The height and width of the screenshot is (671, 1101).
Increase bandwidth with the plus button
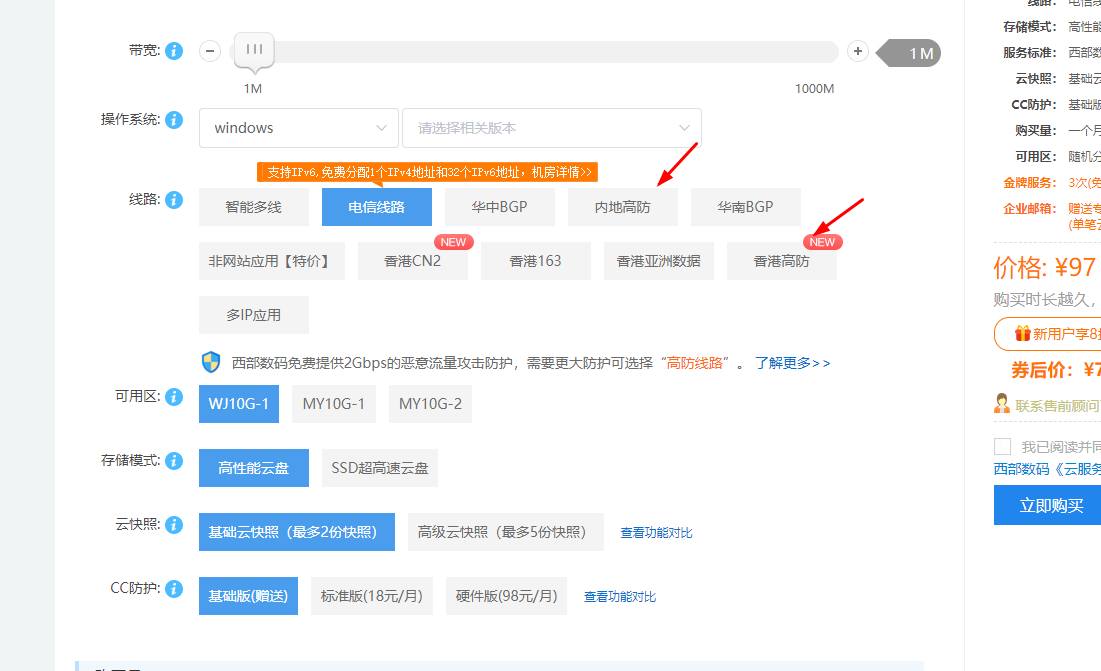point(857,52)
